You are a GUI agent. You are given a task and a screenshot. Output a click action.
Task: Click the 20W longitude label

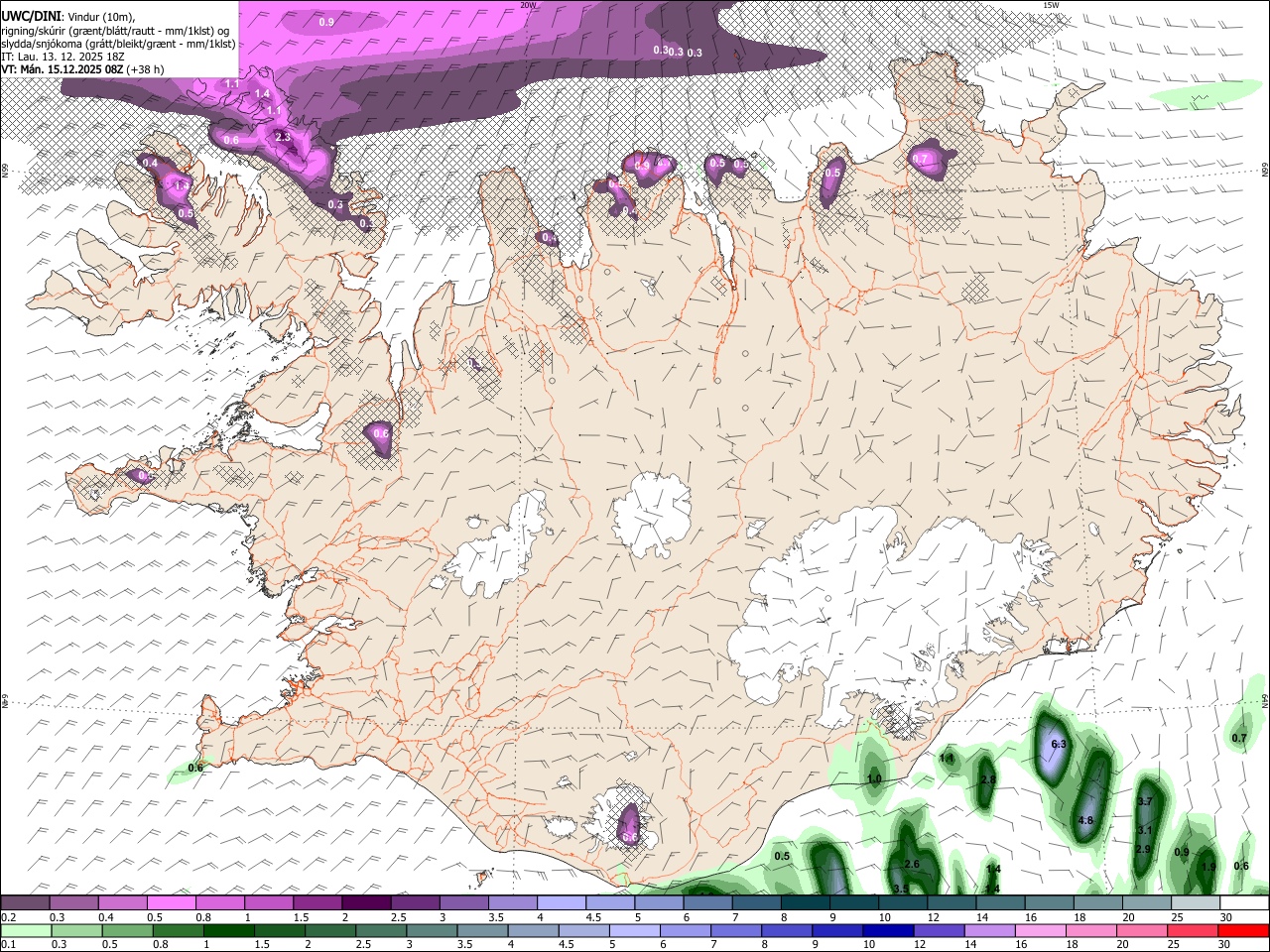[529, 5]
